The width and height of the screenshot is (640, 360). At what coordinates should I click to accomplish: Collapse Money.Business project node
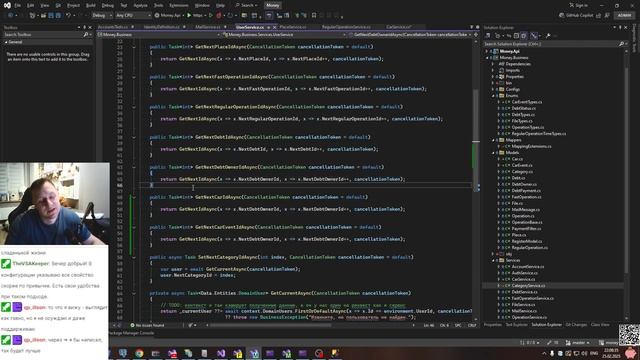click(x=487, y=58)
